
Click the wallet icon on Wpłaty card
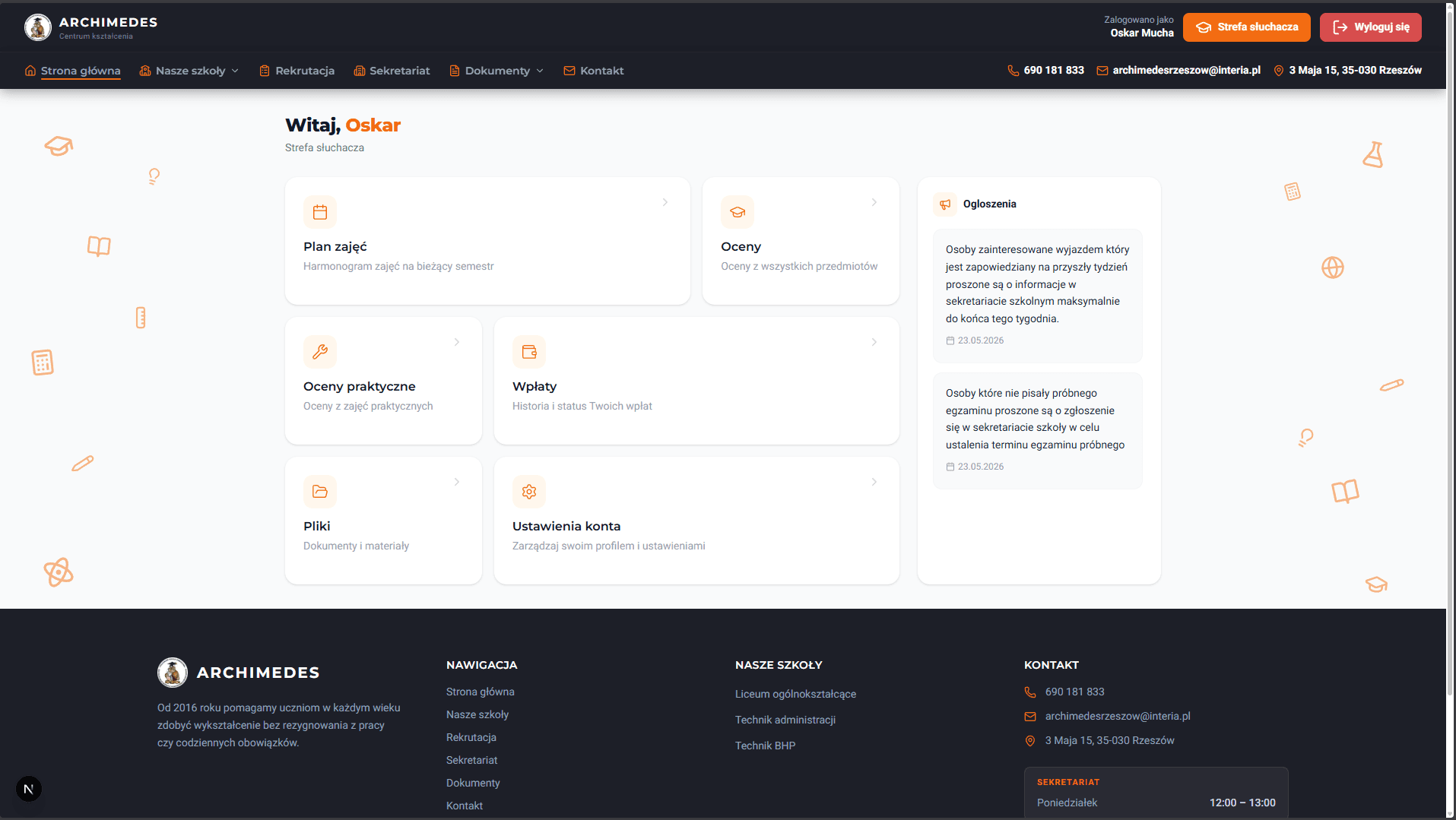tap(529, 352)
